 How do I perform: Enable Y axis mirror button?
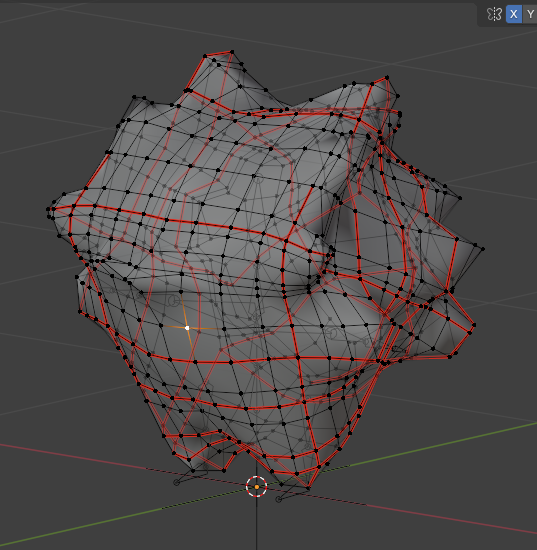[530, 14]
